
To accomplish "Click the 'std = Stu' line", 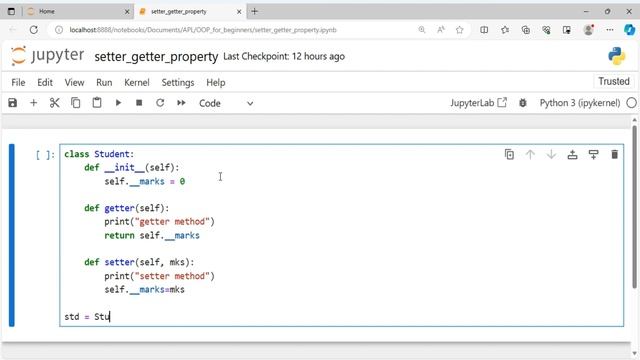I will [x=87, y=317].
